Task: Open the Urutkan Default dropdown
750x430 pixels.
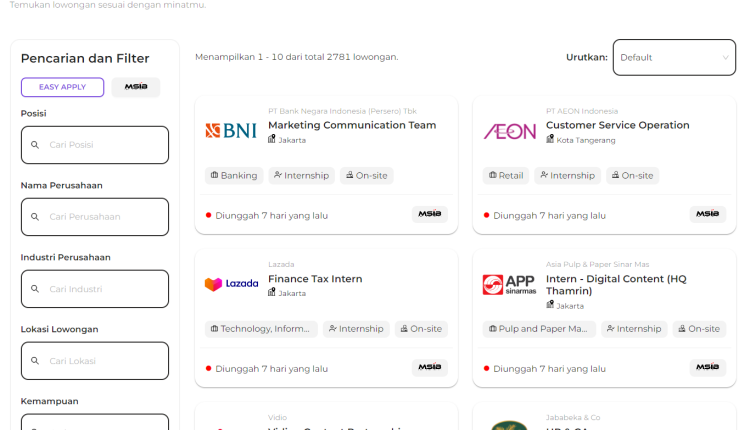Action: coord(674,57)
